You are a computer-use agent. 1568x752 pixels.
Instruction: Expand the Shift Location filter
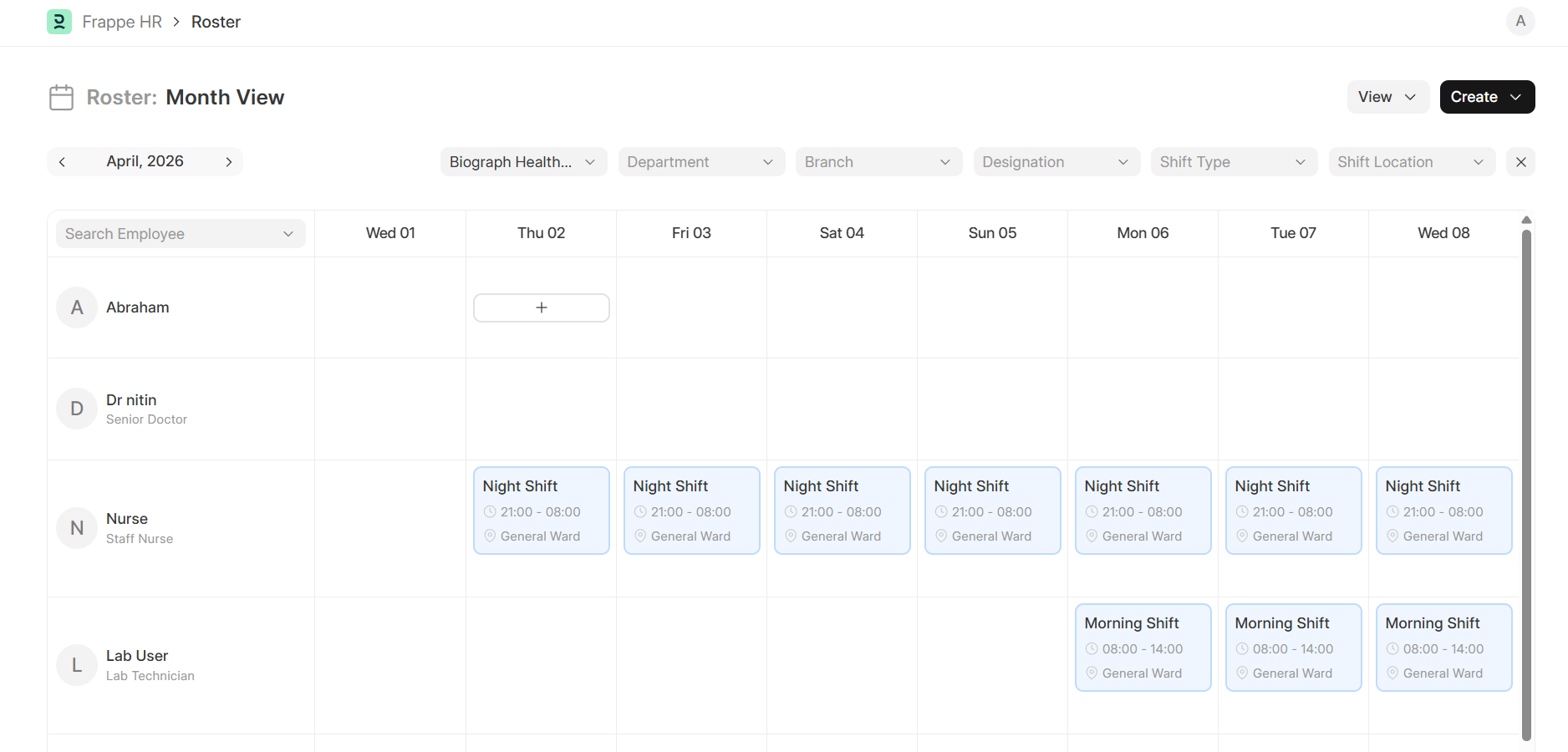[1411, 162]
